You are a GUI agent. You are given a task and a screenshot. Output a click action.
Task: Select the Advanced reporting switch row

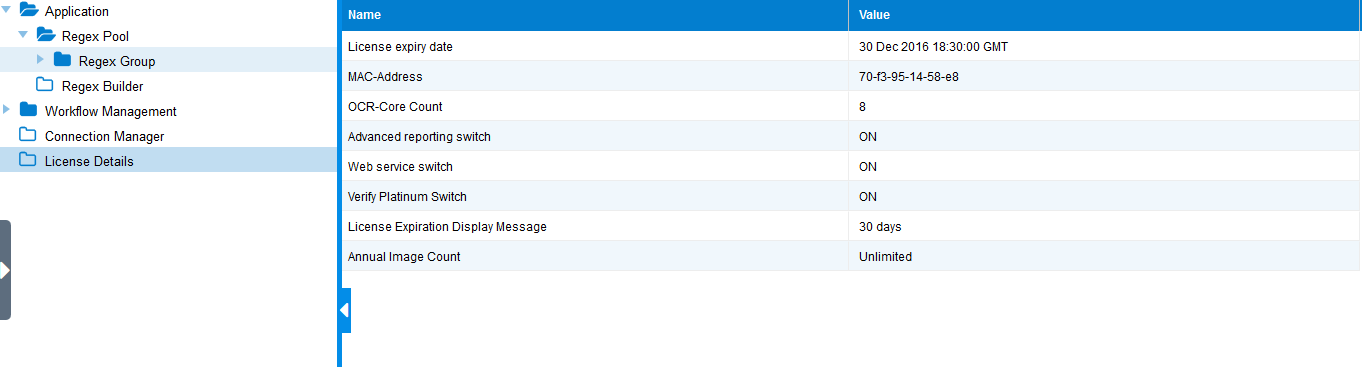coord(851,136)
